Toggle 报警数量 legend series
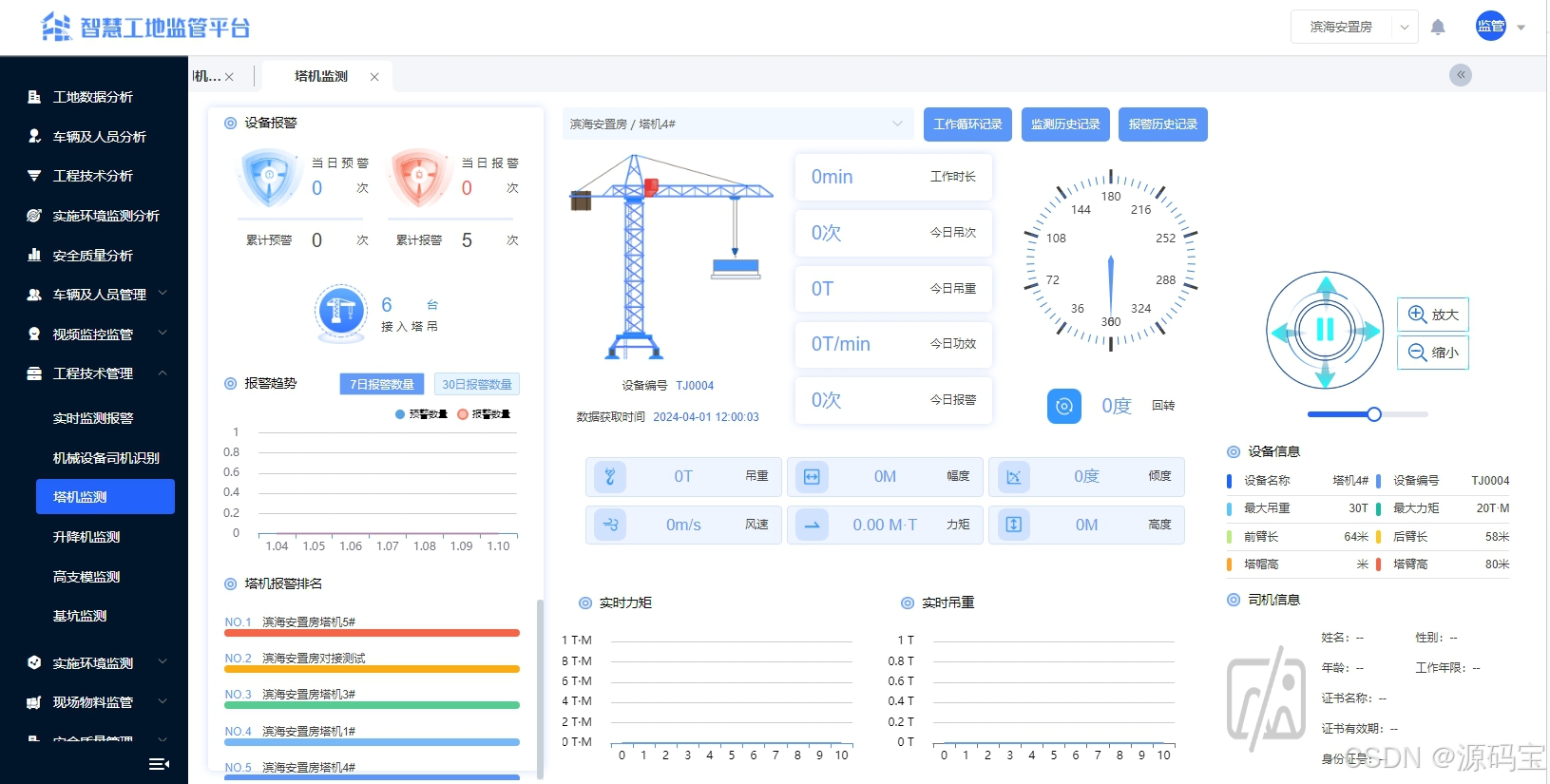The image size is (1550, 784). tap(484, 414)
